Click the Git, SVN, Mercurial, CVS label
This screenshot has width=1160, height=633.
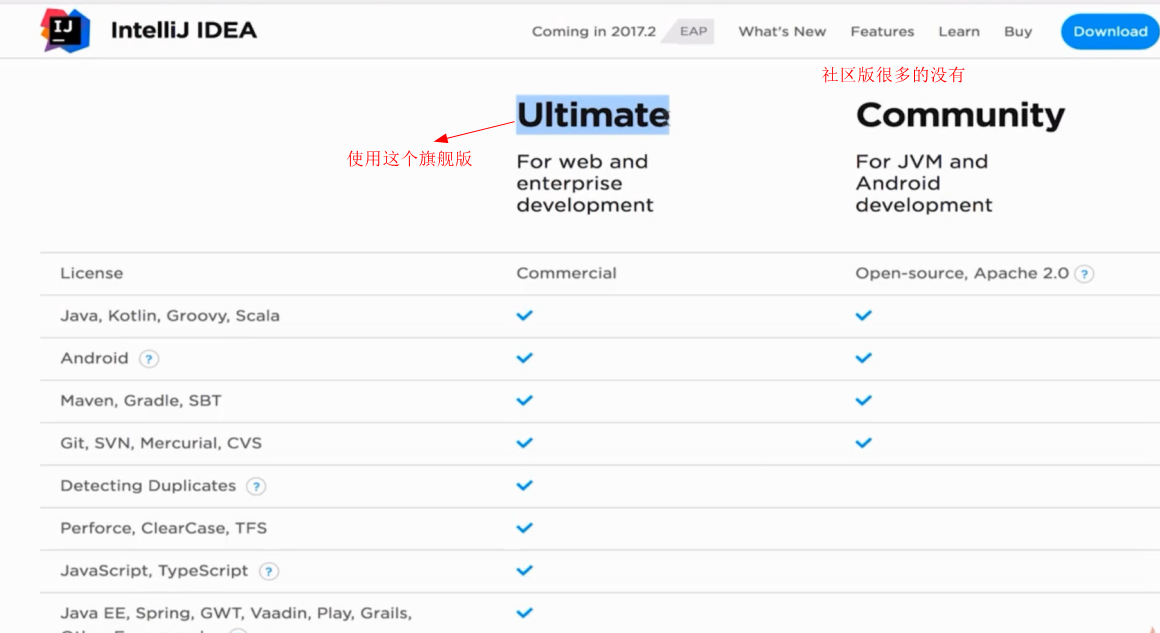coord(161,443)
